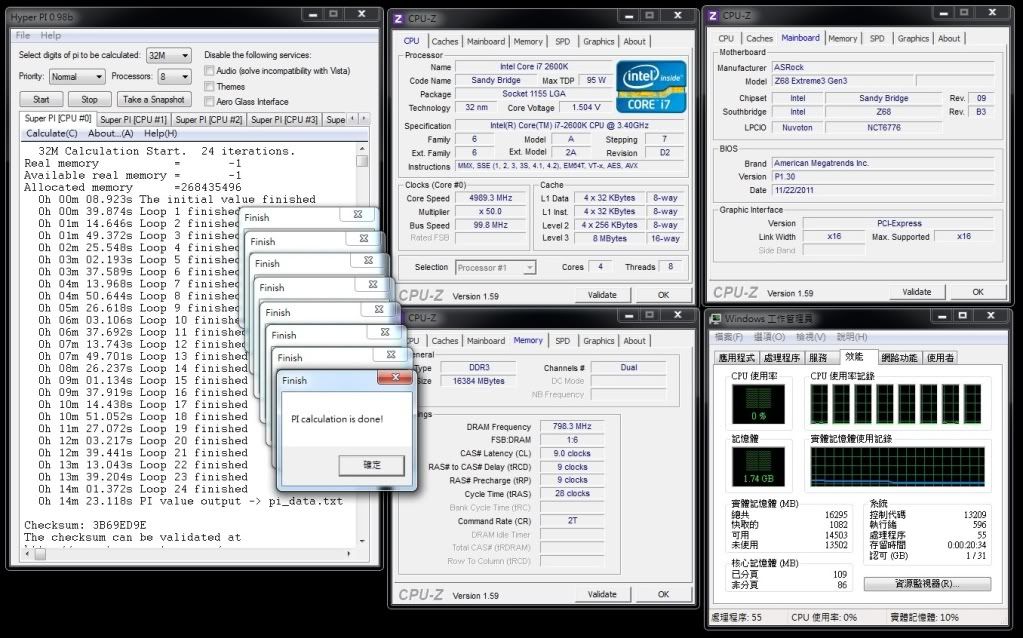
Task: Open the pi digits dropdown showing 32M
Action: pyautogui.click(x=169, y=55)
